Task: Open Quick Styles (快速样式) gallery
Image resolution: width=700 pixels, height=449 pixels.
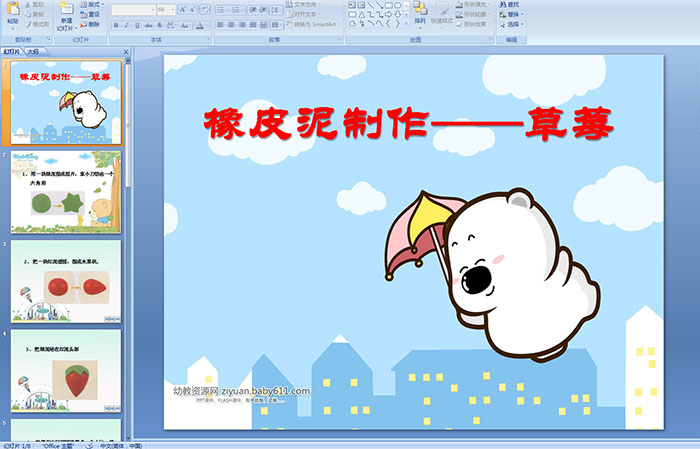Action: click(442, 13)
